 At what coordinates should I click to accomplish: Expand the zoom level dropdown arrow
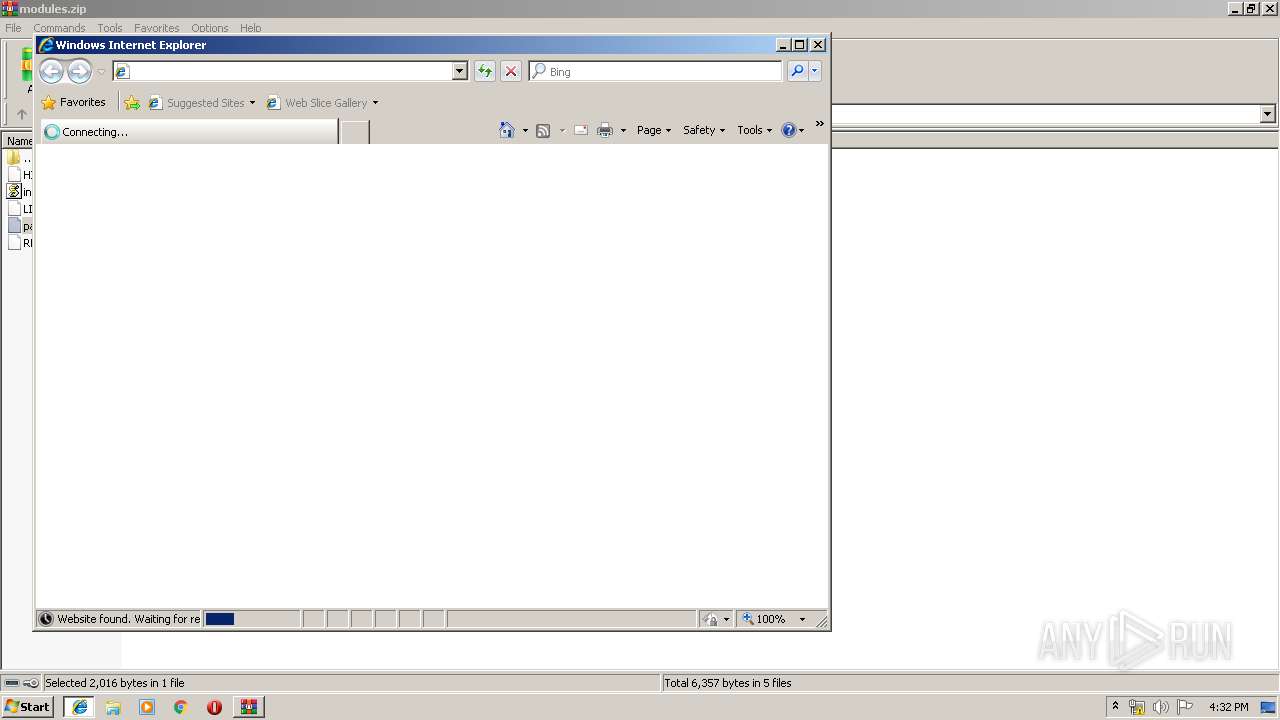pyautogui.click(x=802, y=619)
